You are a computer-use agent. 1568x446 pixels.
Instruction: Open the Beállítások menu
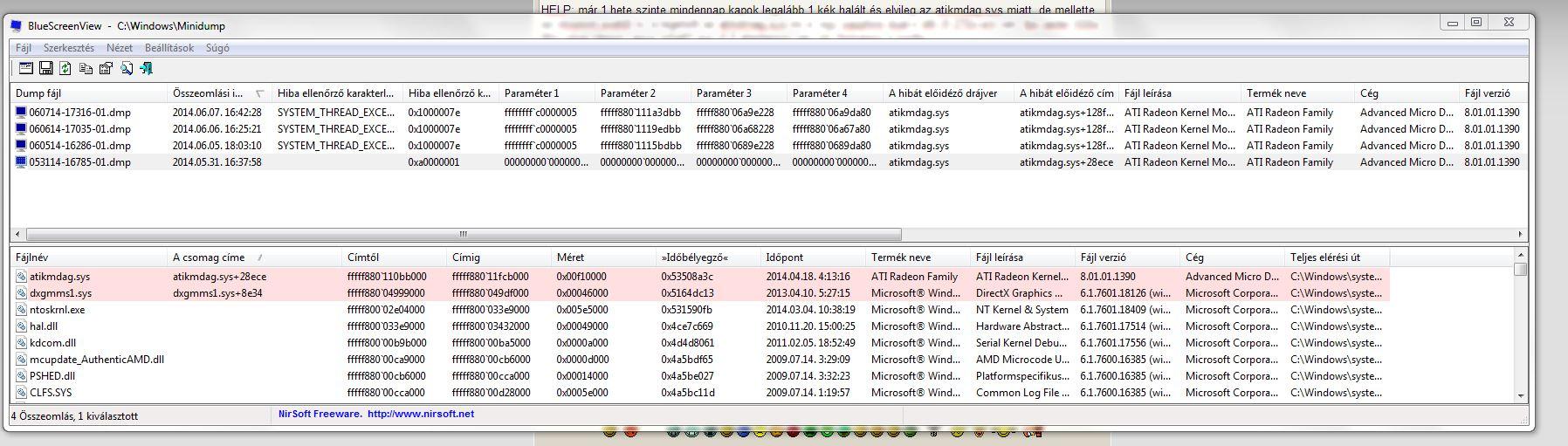click(169, 48)
